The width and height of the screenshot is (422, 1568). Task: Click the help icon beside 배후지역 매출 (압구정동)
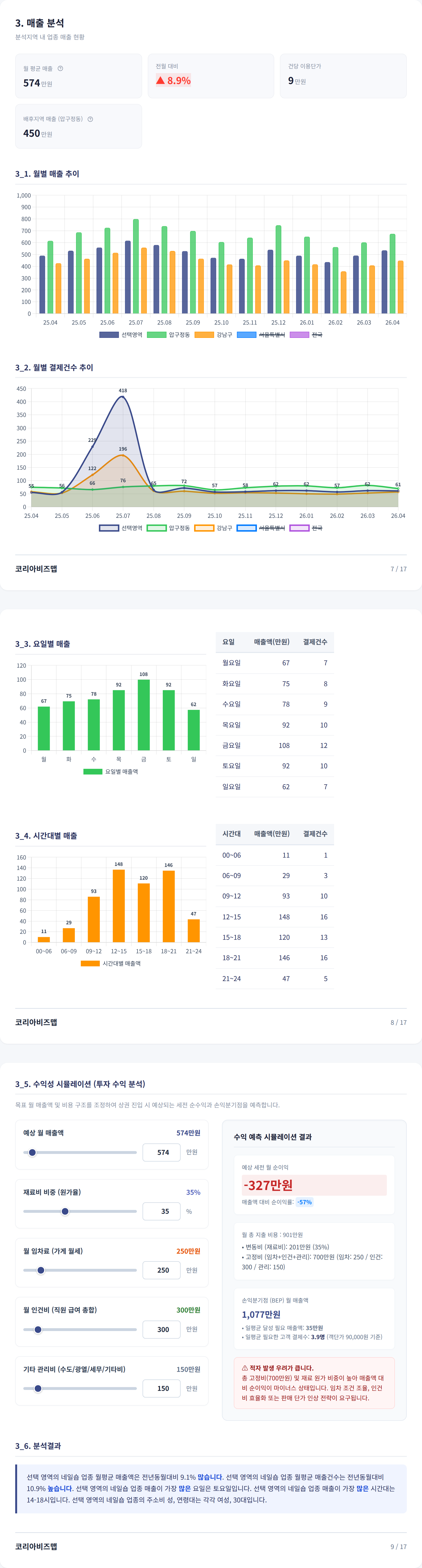pos(90,119)
